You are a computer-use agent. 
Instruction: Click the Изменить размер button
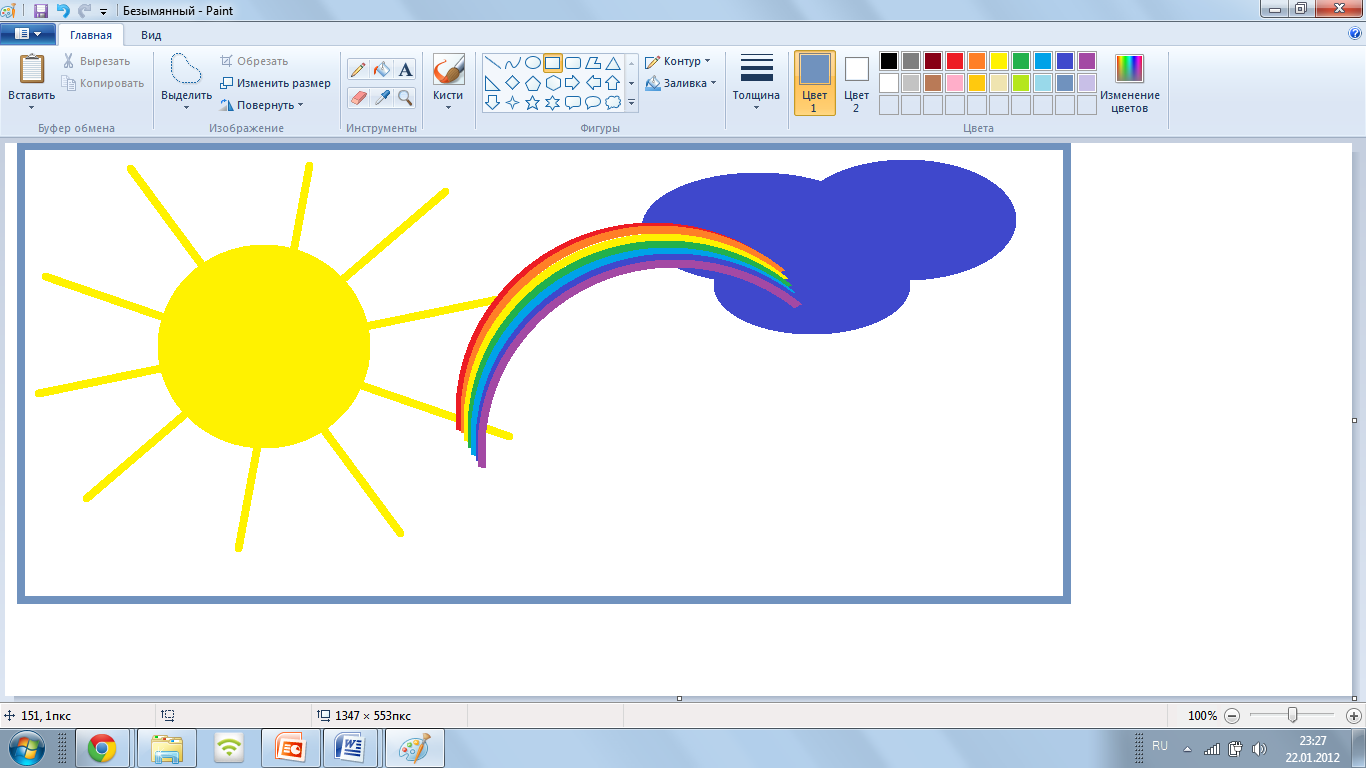(x=276, y=83)
